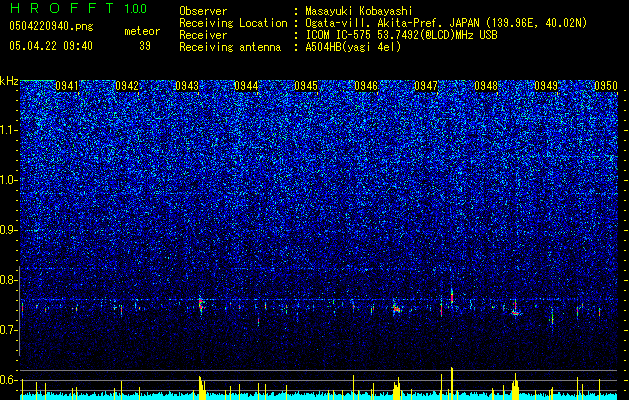
Task: Click the 0.6 kHz axis label
Action: click(x=8, y=380)
